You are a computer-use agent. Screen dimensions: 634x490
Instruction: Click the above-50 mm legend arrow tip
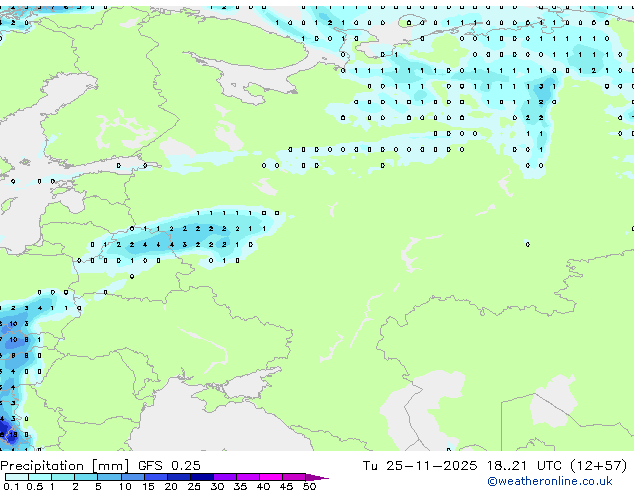tap(317, 477)
